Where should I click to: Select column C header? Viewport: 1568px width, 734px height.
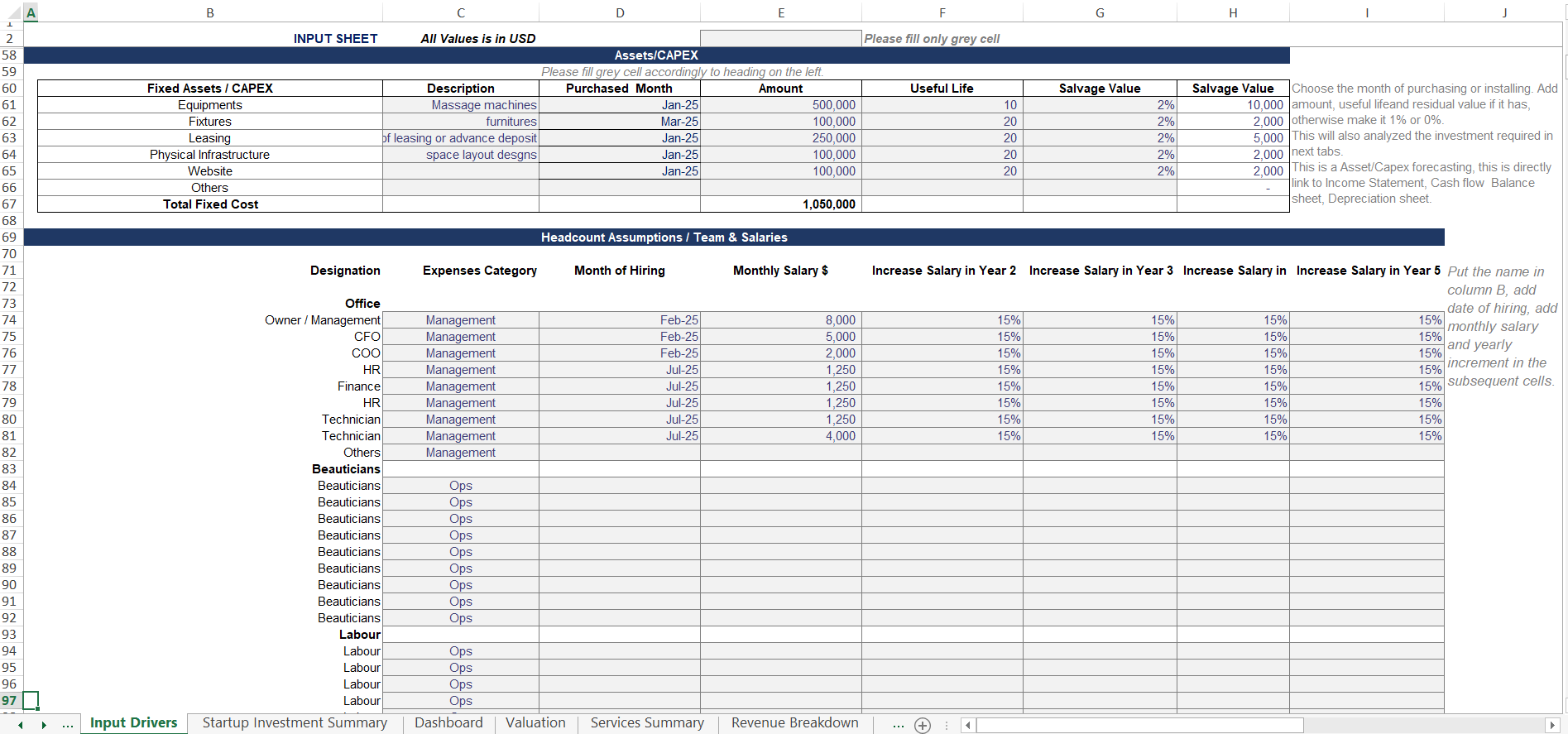tap(461, 12)
